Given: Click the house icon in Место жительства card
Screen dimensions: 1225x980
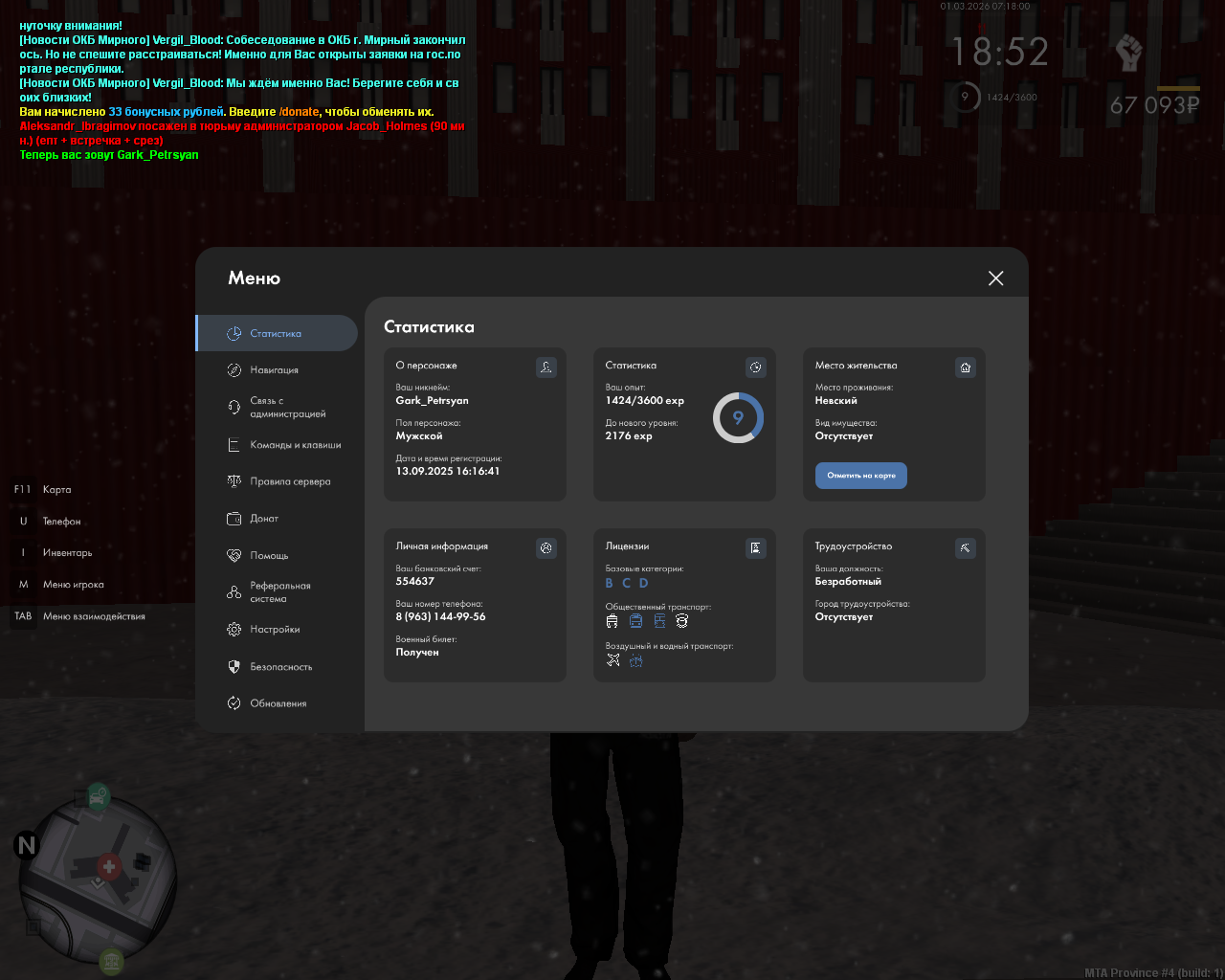Looking at the screenshot, I should tap(965, 367).
